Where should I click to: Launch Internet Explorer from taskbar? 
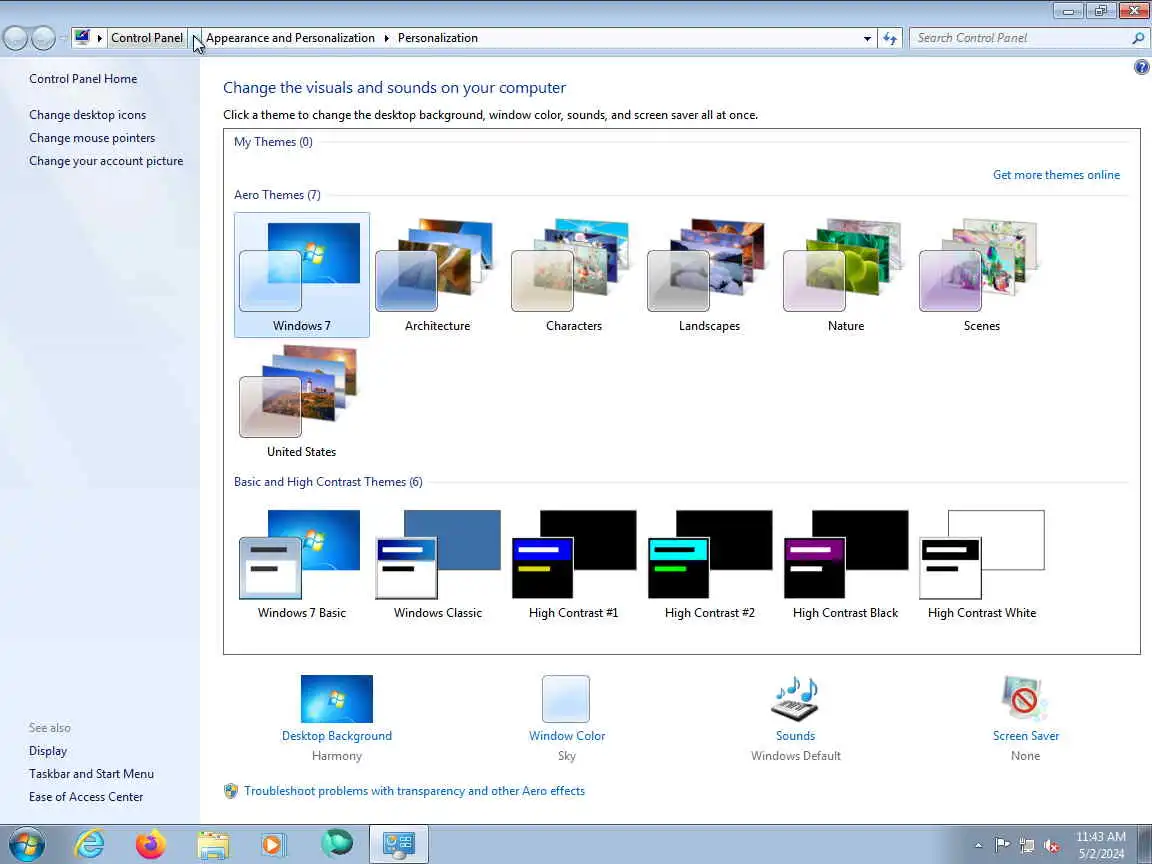coord(89,844)
